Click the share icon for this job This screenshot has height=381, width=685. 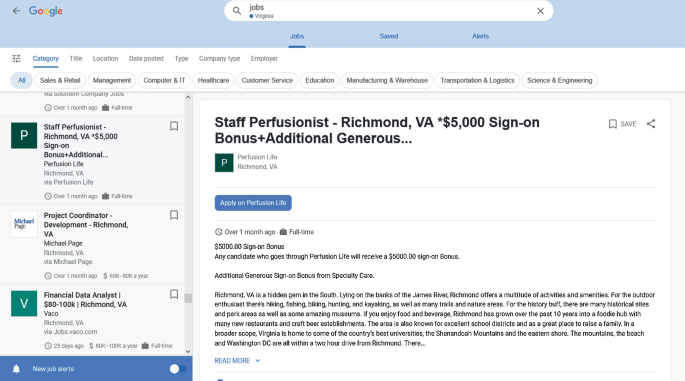tap(651, 124)
